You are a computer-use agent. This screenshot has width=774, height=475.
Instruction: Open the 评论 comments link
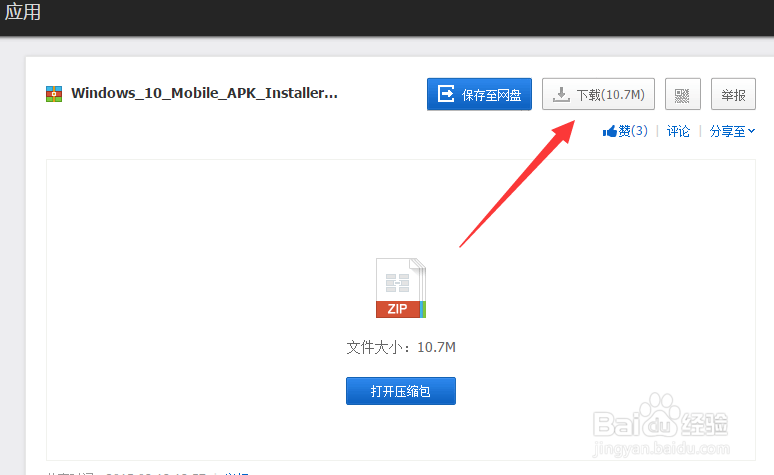[678, 131]
